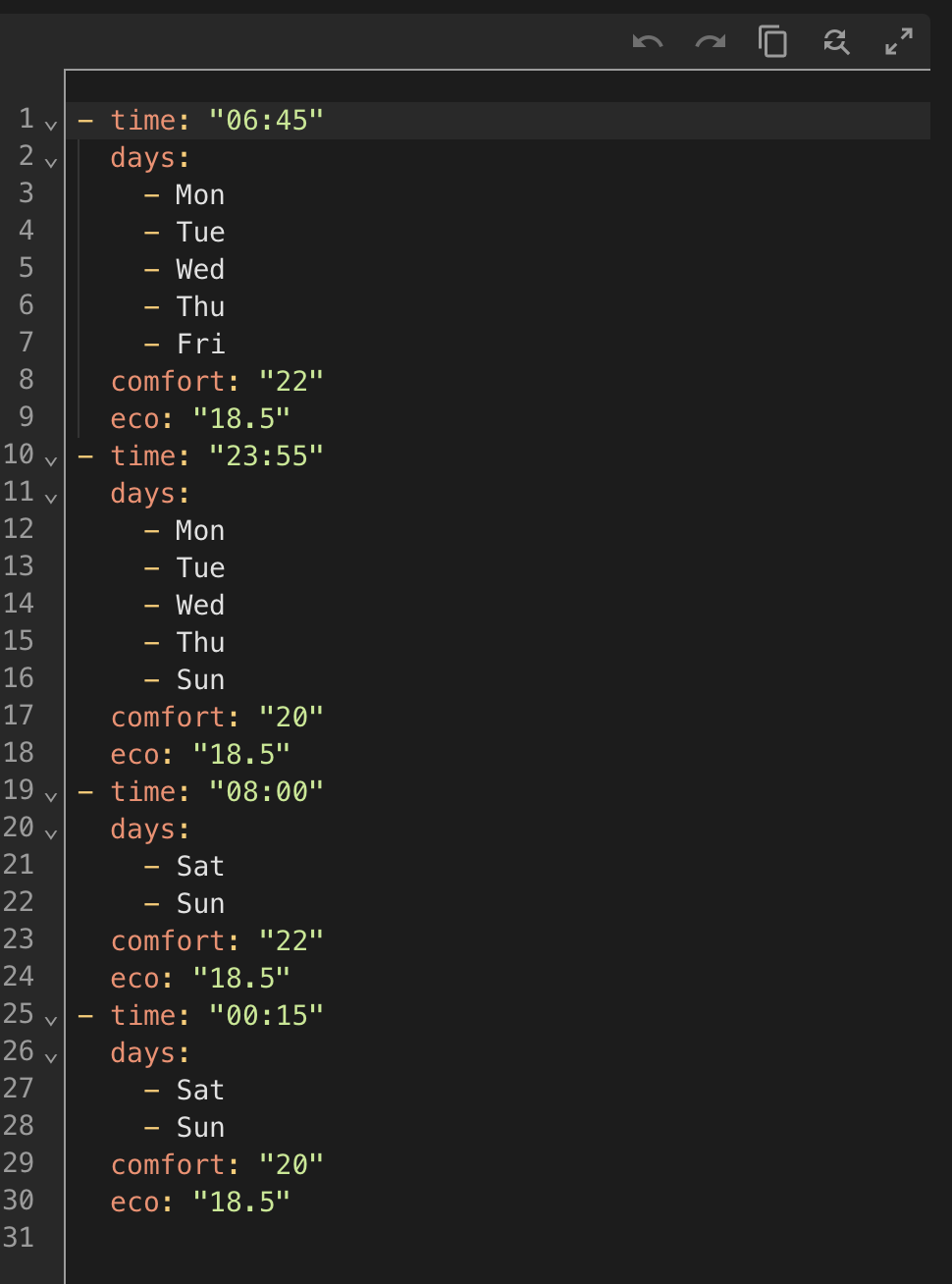
Task: Fold the days list on line 20
Action: click(51, 833)
